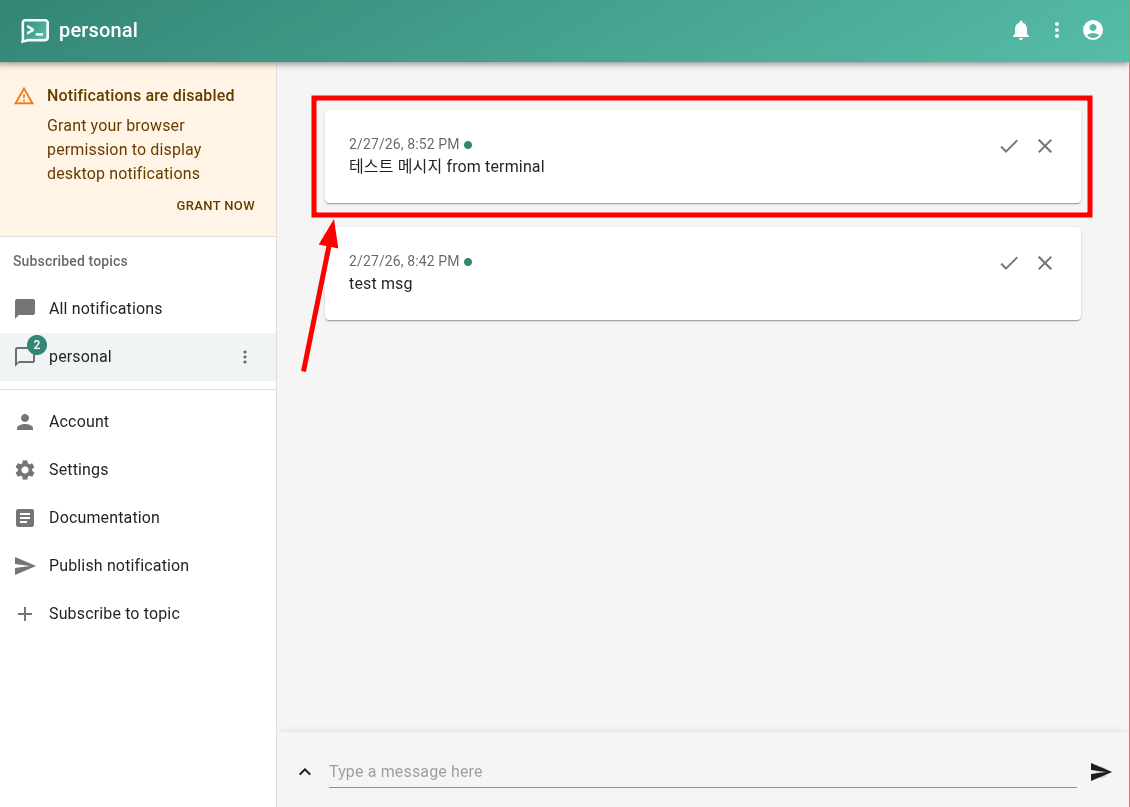Open the account profile icon in header
1130x807 pixels.
1093,30
